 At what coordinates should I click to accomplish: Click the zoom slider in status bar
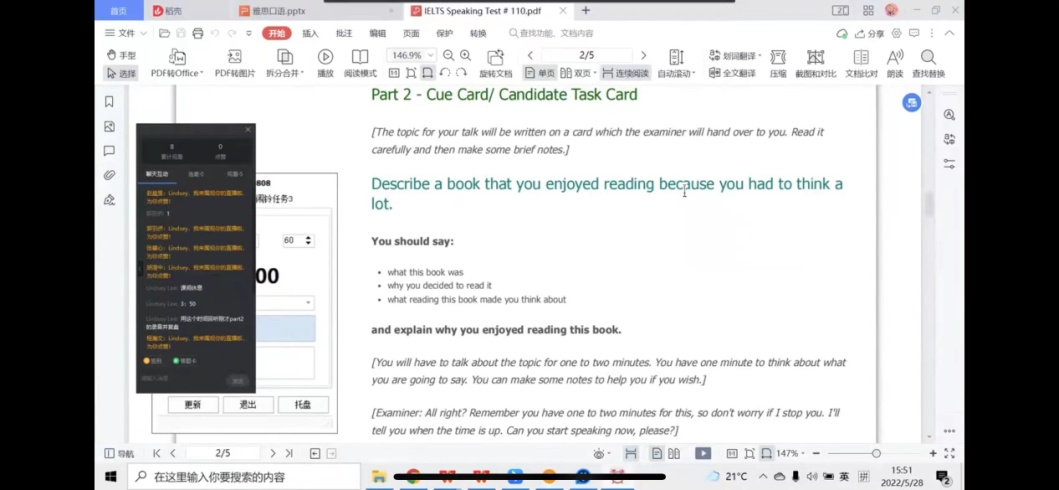click(876, 453)
